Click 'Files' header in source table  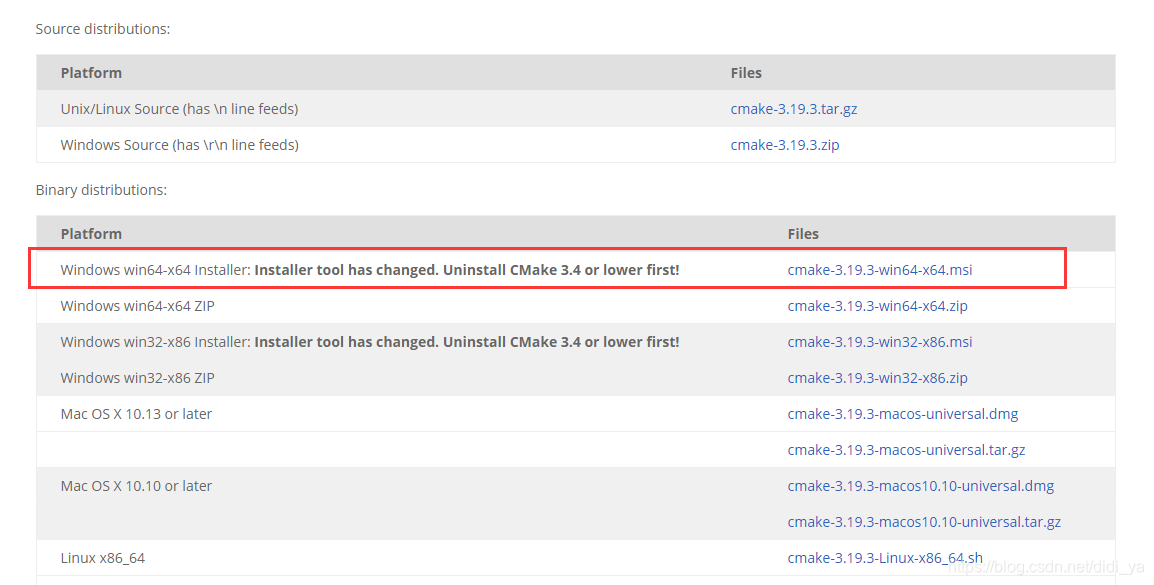point(746,73)
